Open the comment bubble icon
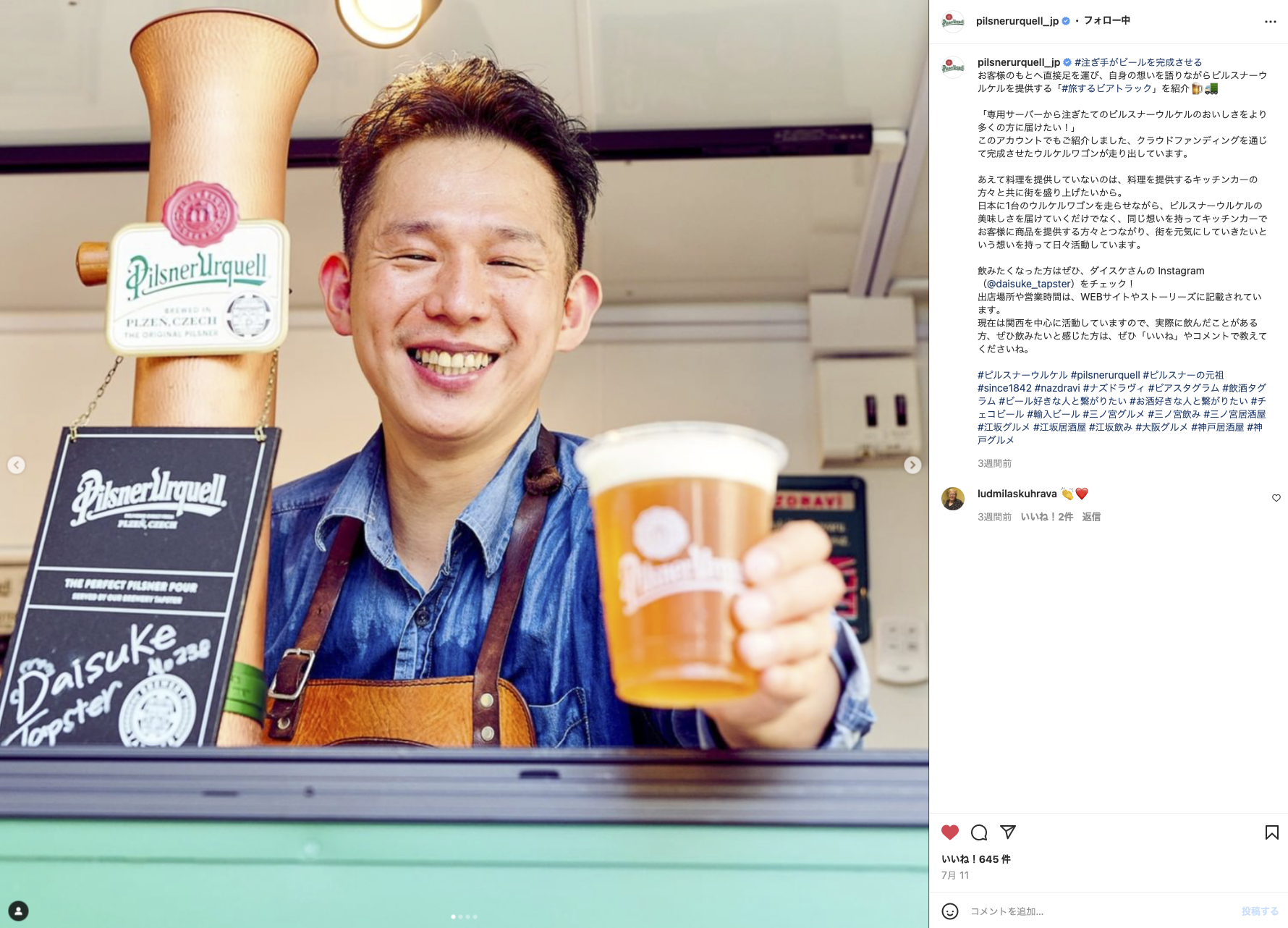This screenshot has height=928, width=1288. [x=979, y=832]
